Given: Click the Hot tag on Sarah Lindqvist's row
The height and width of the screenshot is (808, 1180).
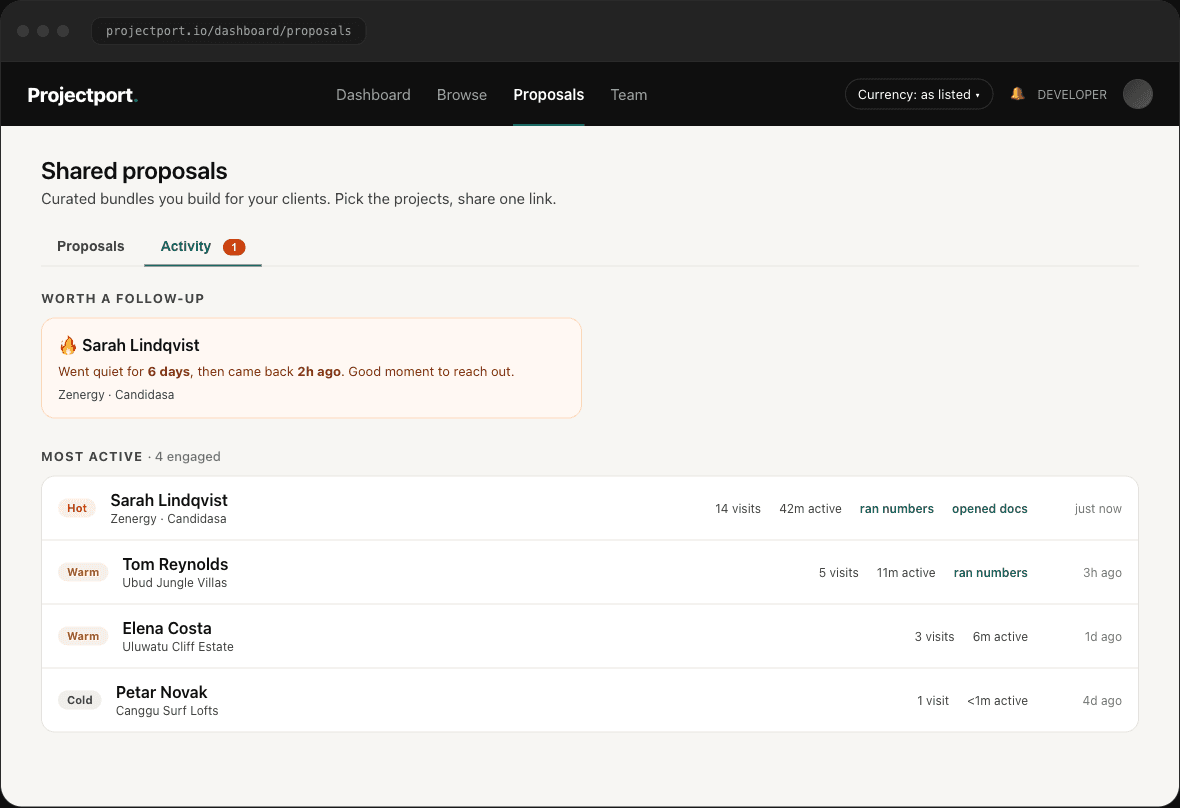Looking at the screenshot, I should [x=77, y=508].
